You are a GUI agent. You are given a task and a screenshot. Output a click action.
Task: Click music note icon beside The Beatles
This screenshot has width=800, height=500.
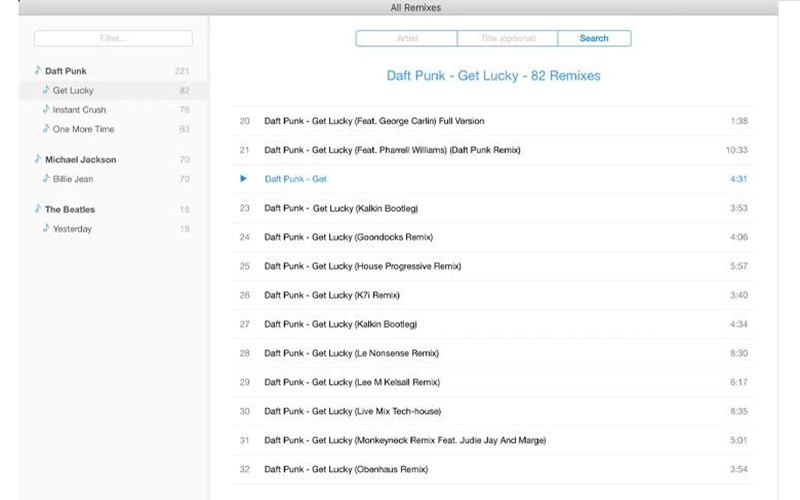click(x=37, y=209)
